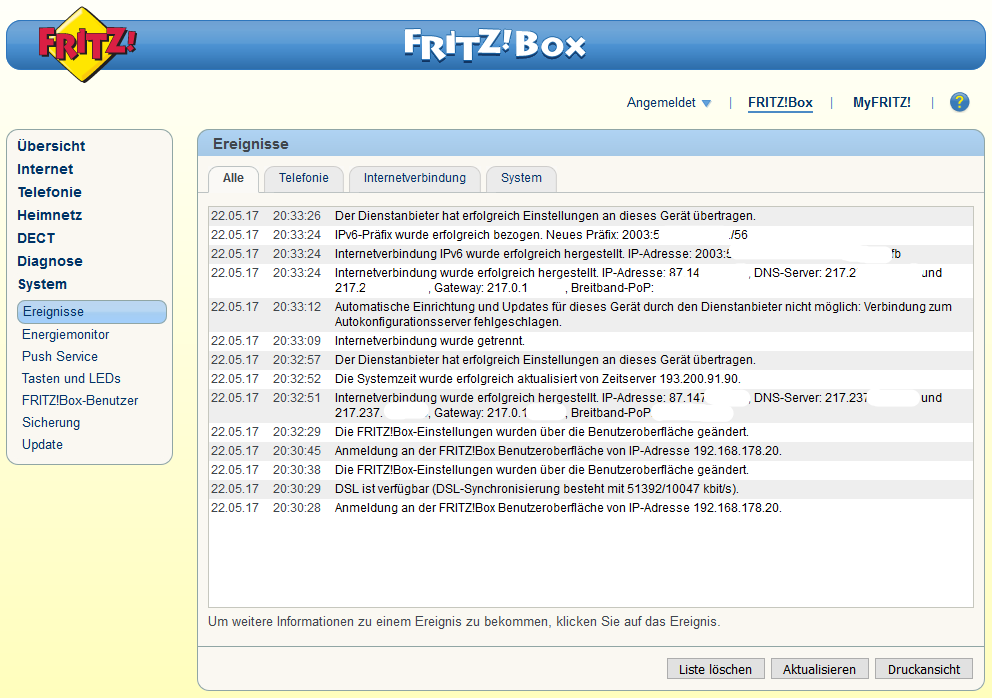This screenshot has height=698, width=992.
Task: Select the DSL ist verfügbar event
Action: (x=591, y=489)
